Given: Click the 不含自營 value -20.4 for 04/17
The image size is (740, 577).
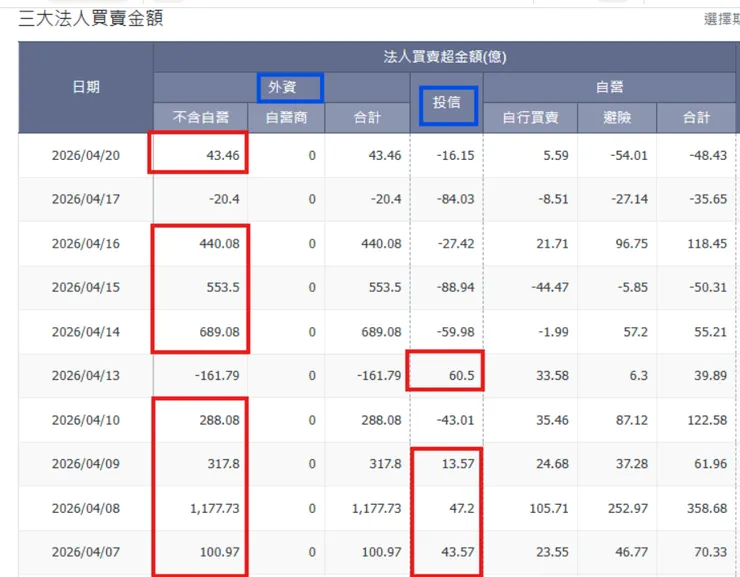Looking at the screenshot, I should click(x=224, y=199).
